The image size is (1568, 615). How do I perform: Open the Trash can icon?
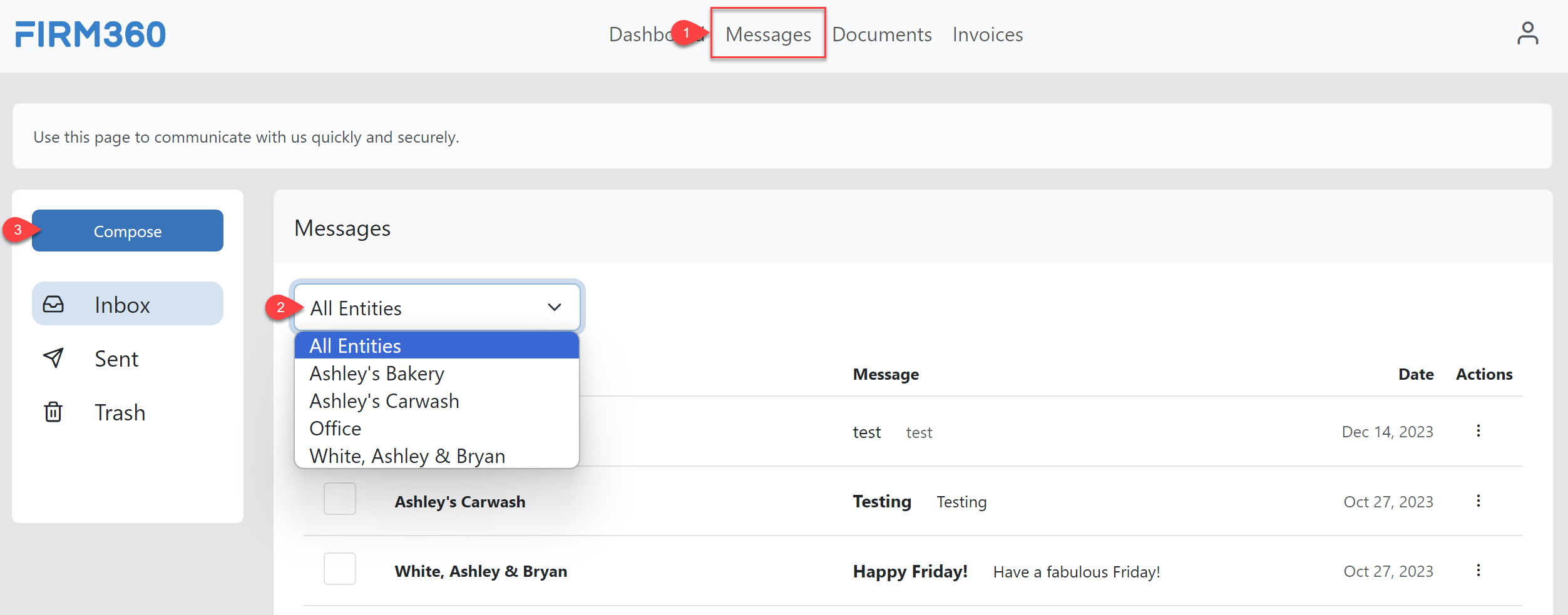coord(54,412)
